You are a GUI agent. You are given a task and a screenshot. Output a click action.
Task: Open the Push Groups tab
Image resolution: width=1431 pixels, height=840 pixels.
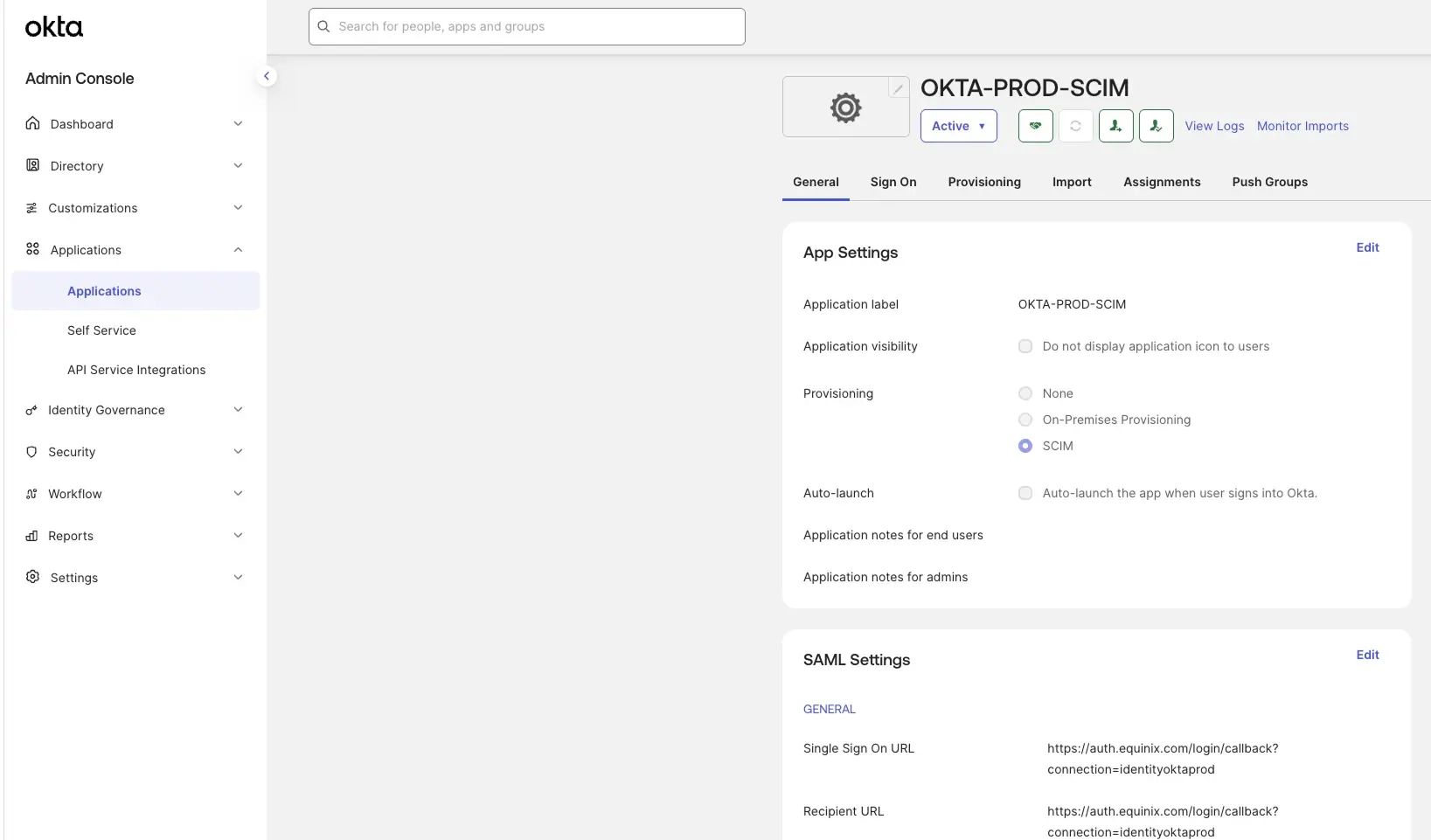click(x=1269, y=182)
